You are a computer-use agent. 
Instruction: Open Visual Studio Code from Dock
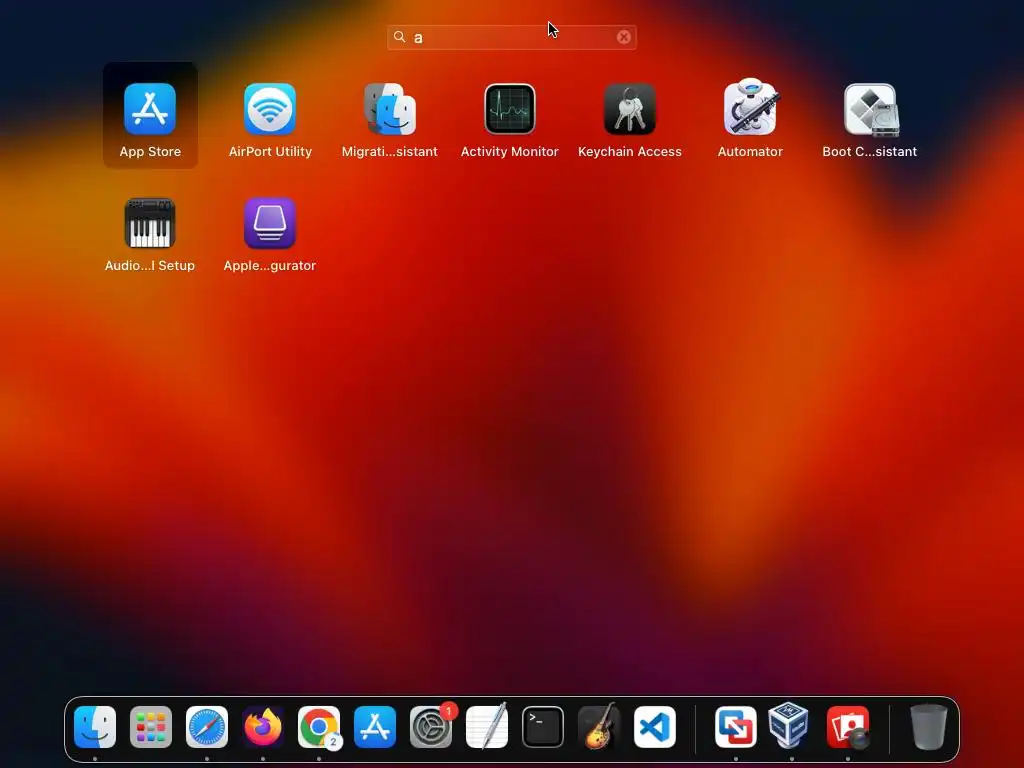(x=655, y=727)
